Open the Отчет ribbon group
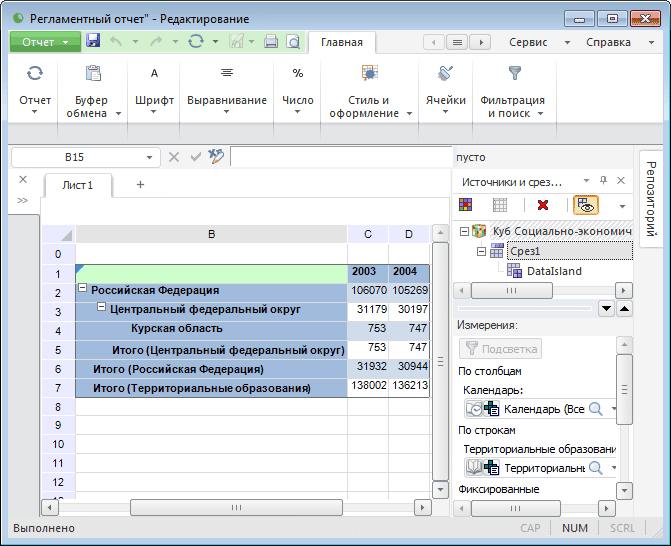 point(35,92)
